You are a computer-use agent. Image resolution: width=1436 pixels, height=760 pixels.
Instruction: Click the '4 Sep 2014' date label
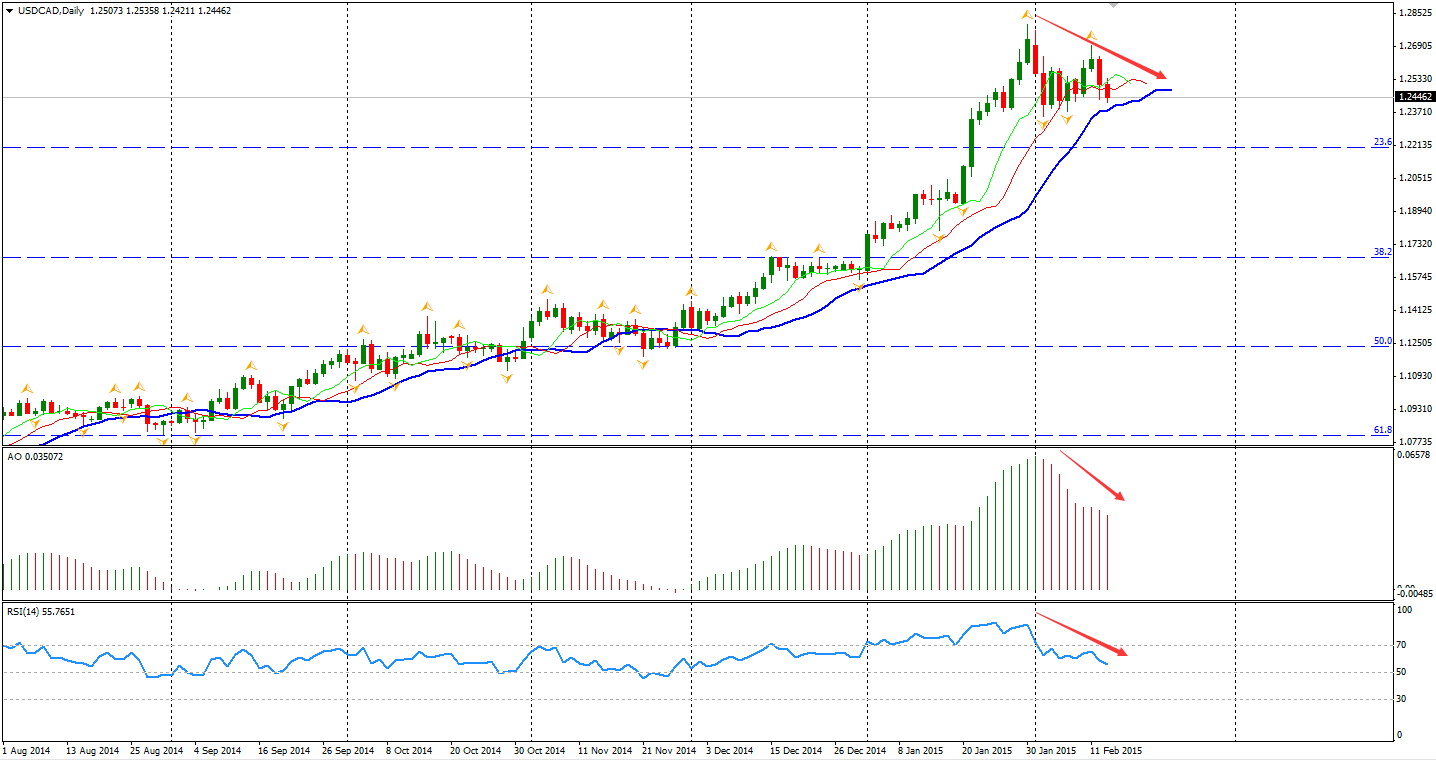tap(217, 749)
